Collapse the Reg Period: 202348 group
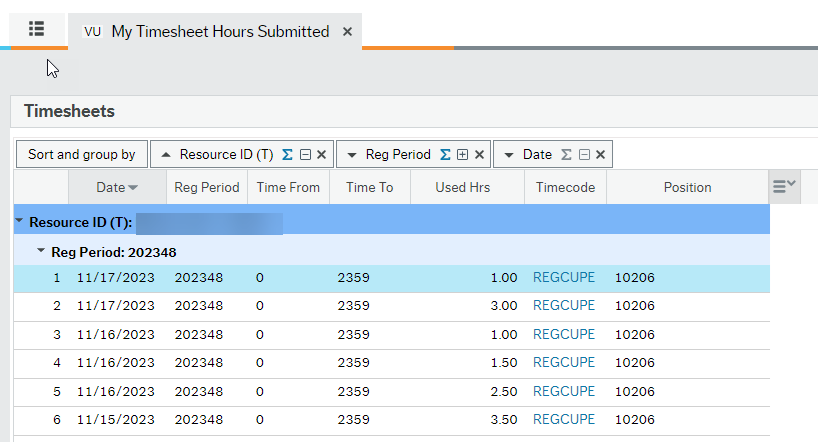 point(41,251)
